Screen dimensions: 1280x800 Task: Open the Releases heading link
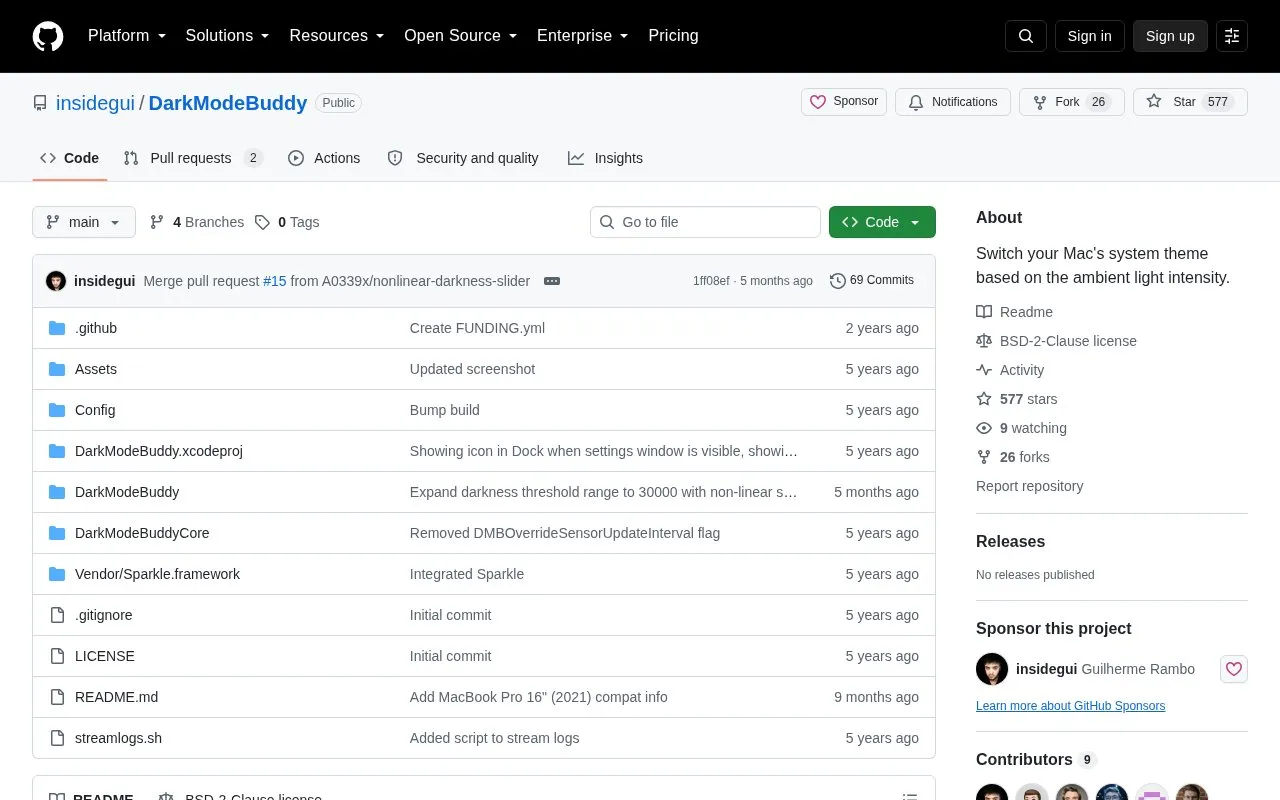pyautogui.click(x=1010, y=541)
